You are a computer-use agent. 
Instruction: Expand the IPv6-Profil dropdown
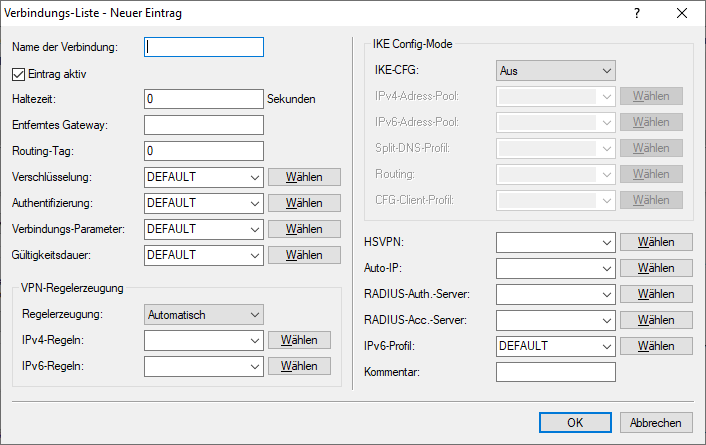(x=555, y=346)
